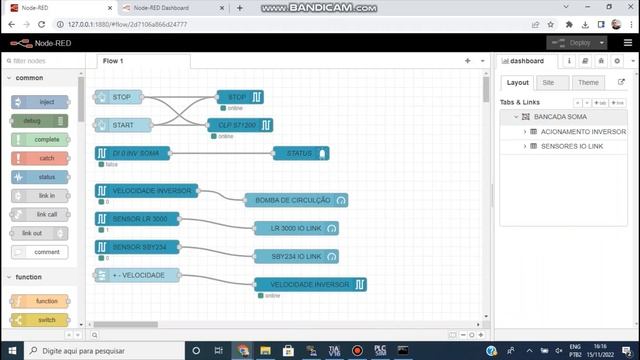Click the canvas horizontal scrollbar thumb

126,324
